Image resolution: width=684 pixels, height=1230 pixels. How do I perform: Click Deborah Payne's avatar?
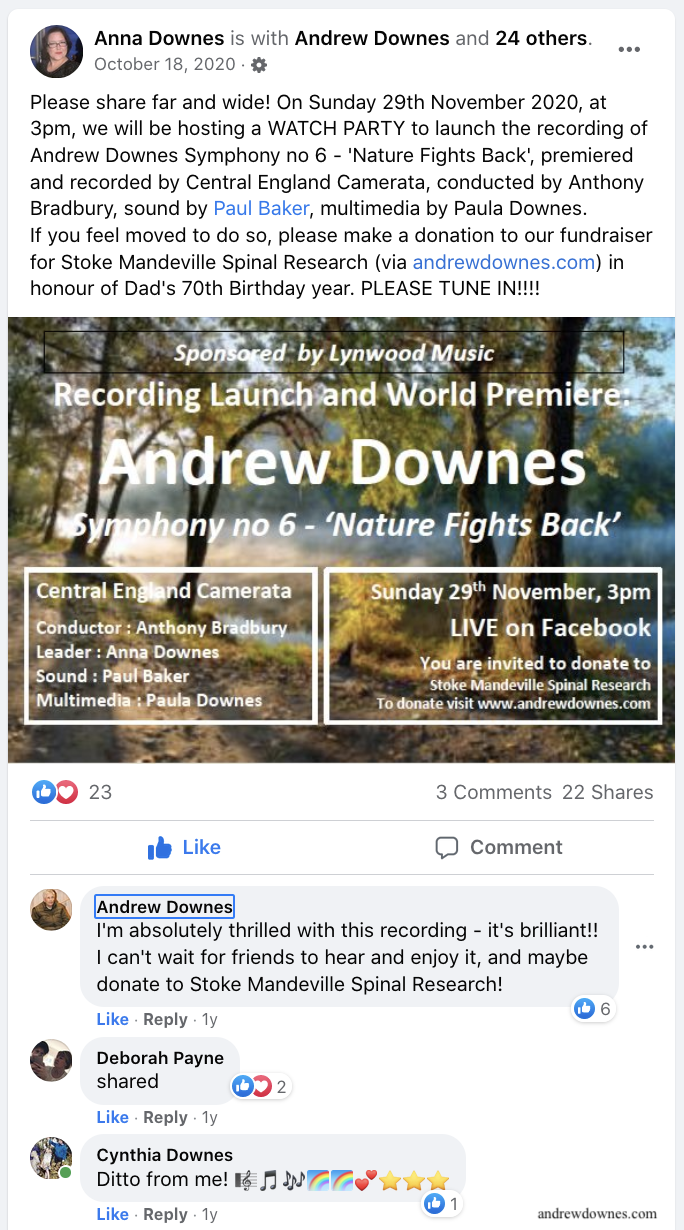point(51,1060)
